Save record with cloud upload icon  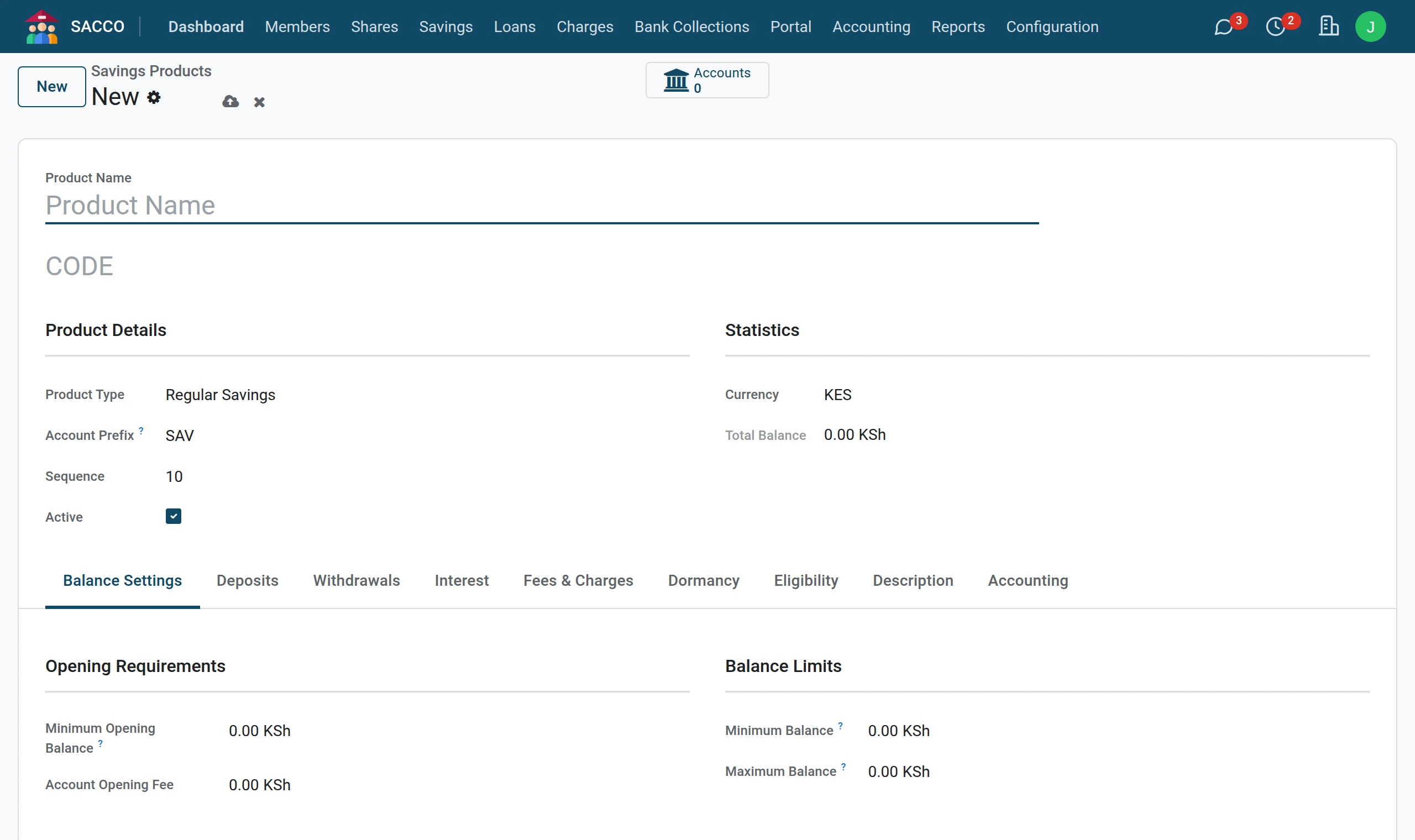[x=230, y=101]
